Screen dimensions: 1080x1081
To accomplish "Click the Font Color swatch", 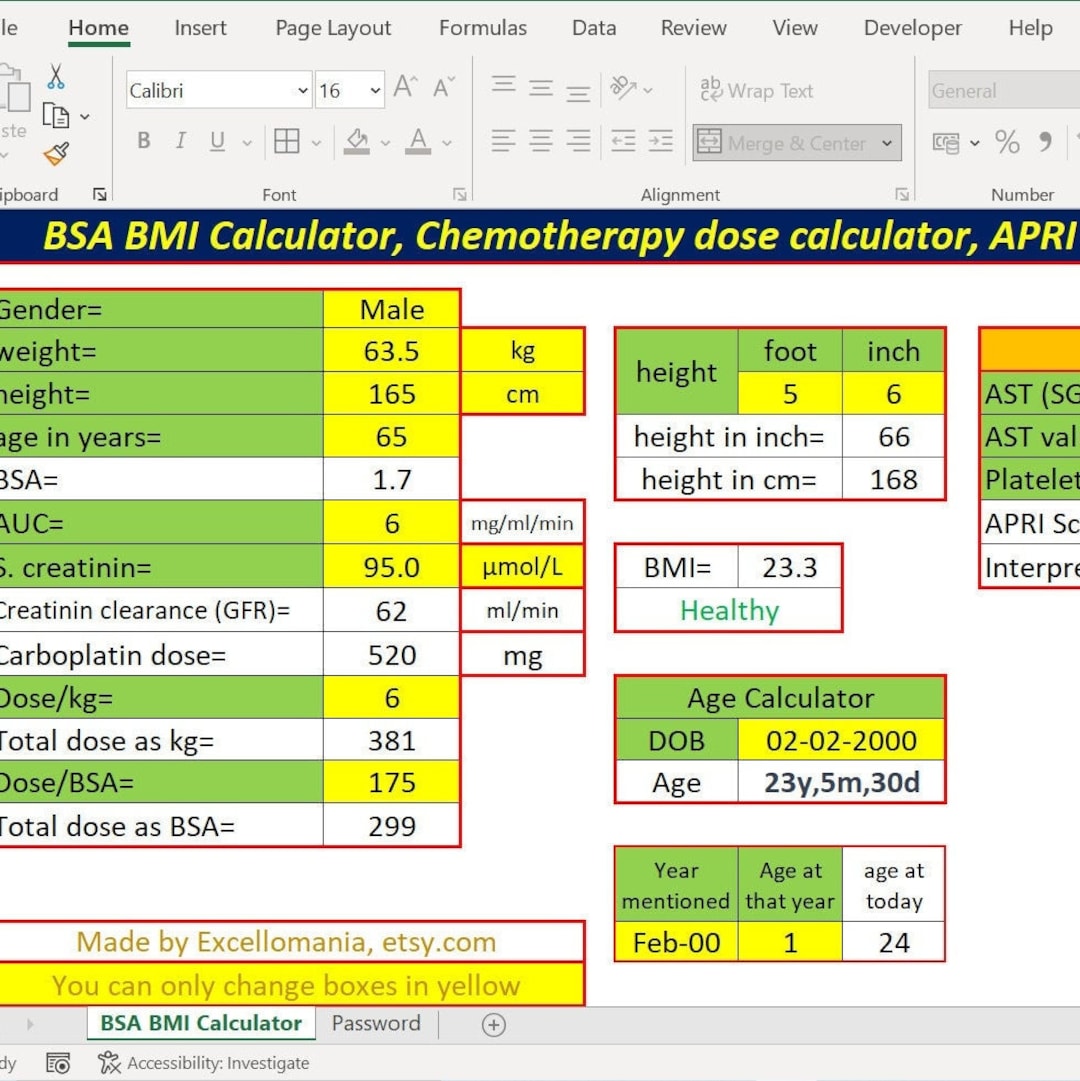I will pos(418,141).
